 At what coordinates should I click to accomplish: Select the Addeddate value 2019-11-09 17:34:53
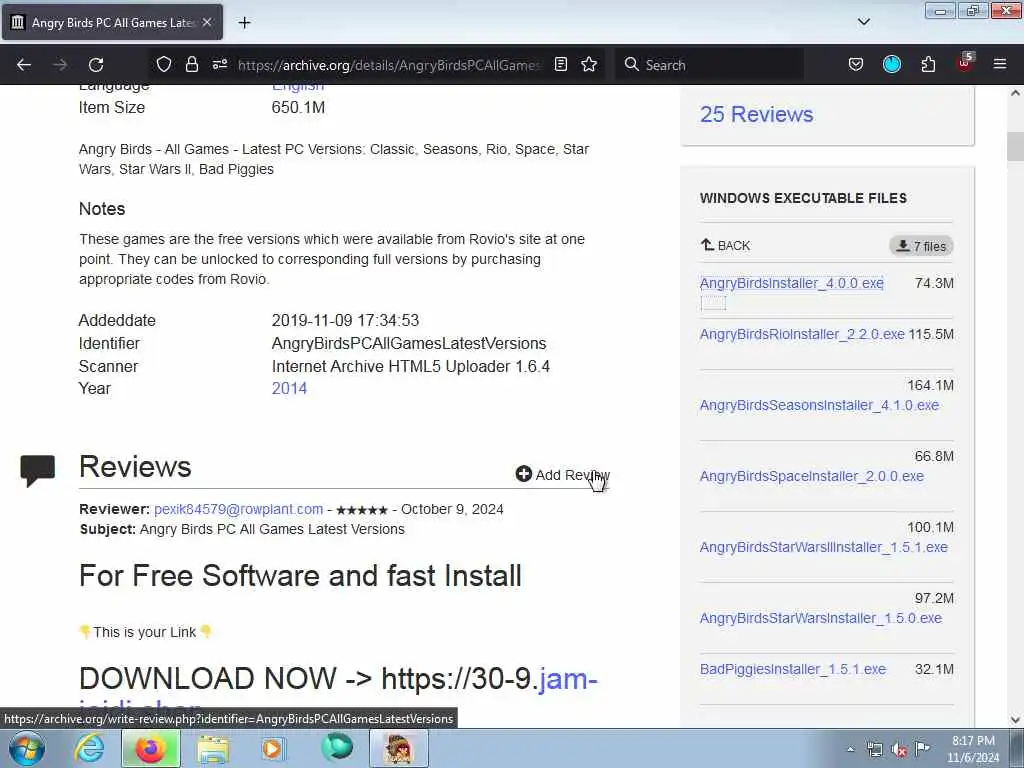[345, 321]
